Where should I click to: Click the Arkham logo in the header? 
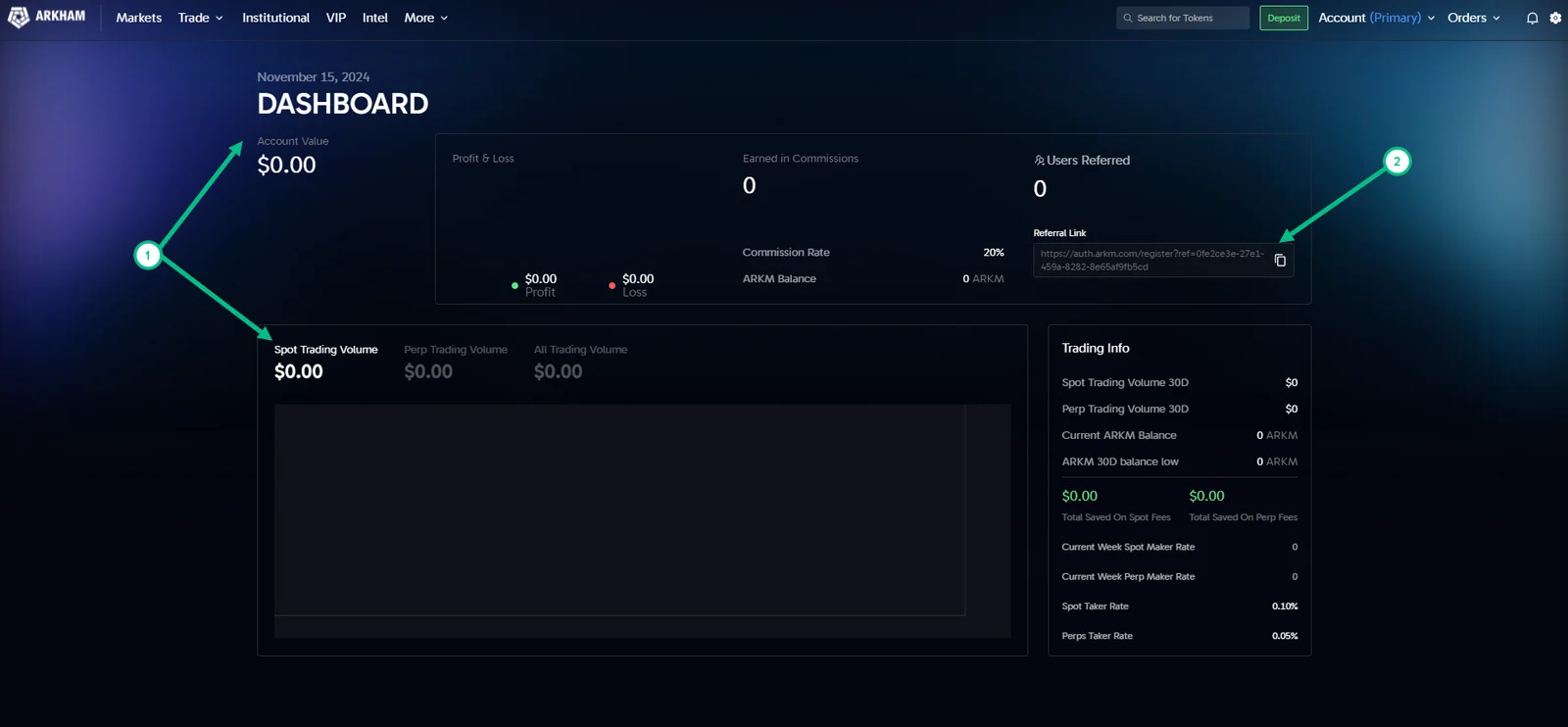[x=46, y=18]
